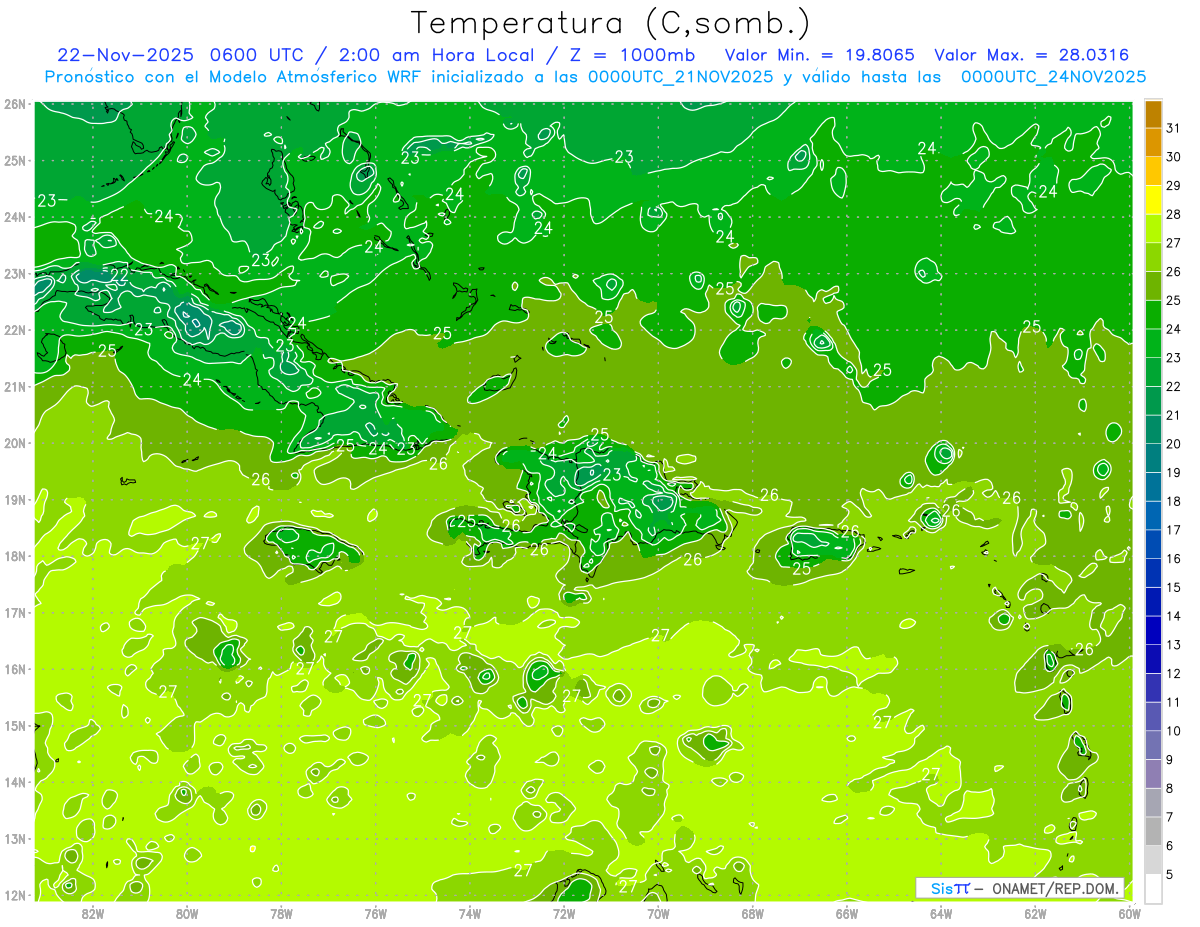This screenshot has height=927, width=1200.
Task: Click the 70W longitude axis label
Action: click(658, 912)
